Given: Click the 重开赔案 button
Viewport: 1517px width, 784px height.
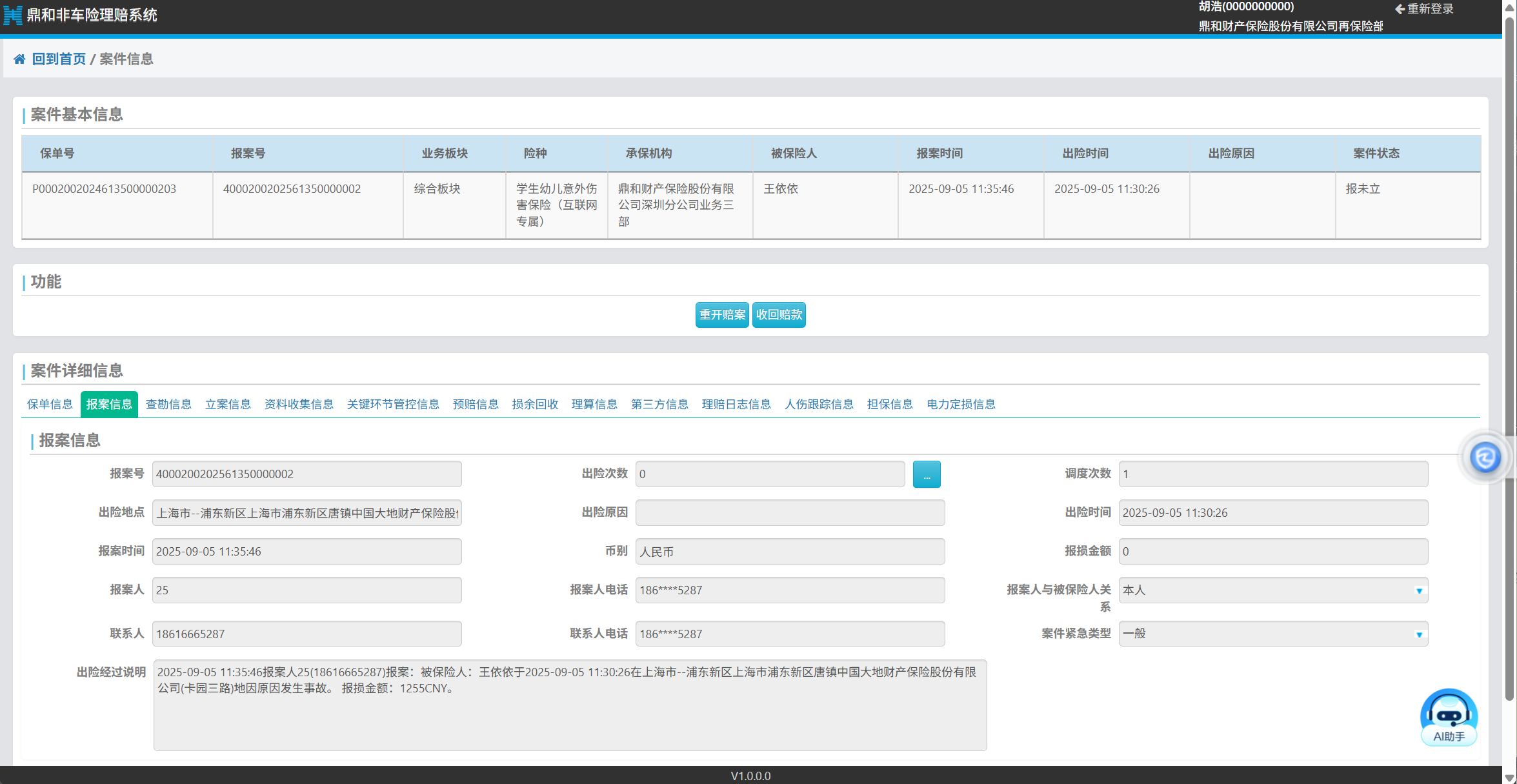Looking at the screenshot, I should [x=722, y=315].
